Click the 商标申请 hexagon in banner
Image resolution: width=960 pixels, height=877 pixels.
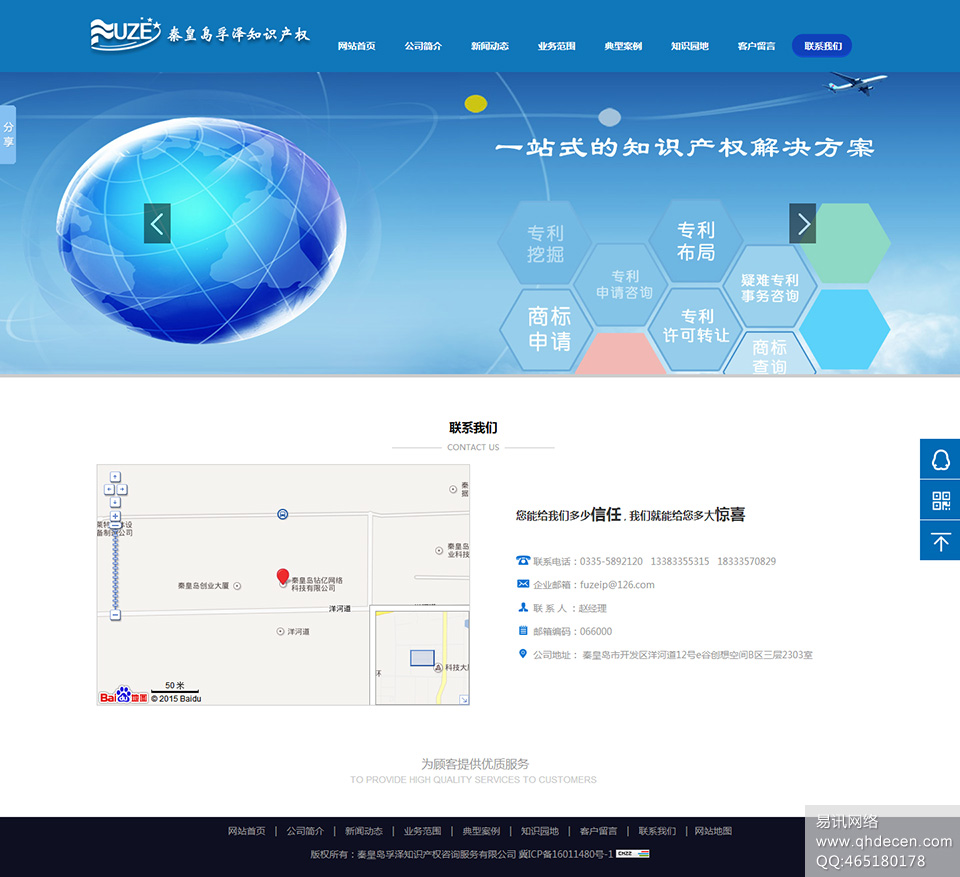point(549,329)
